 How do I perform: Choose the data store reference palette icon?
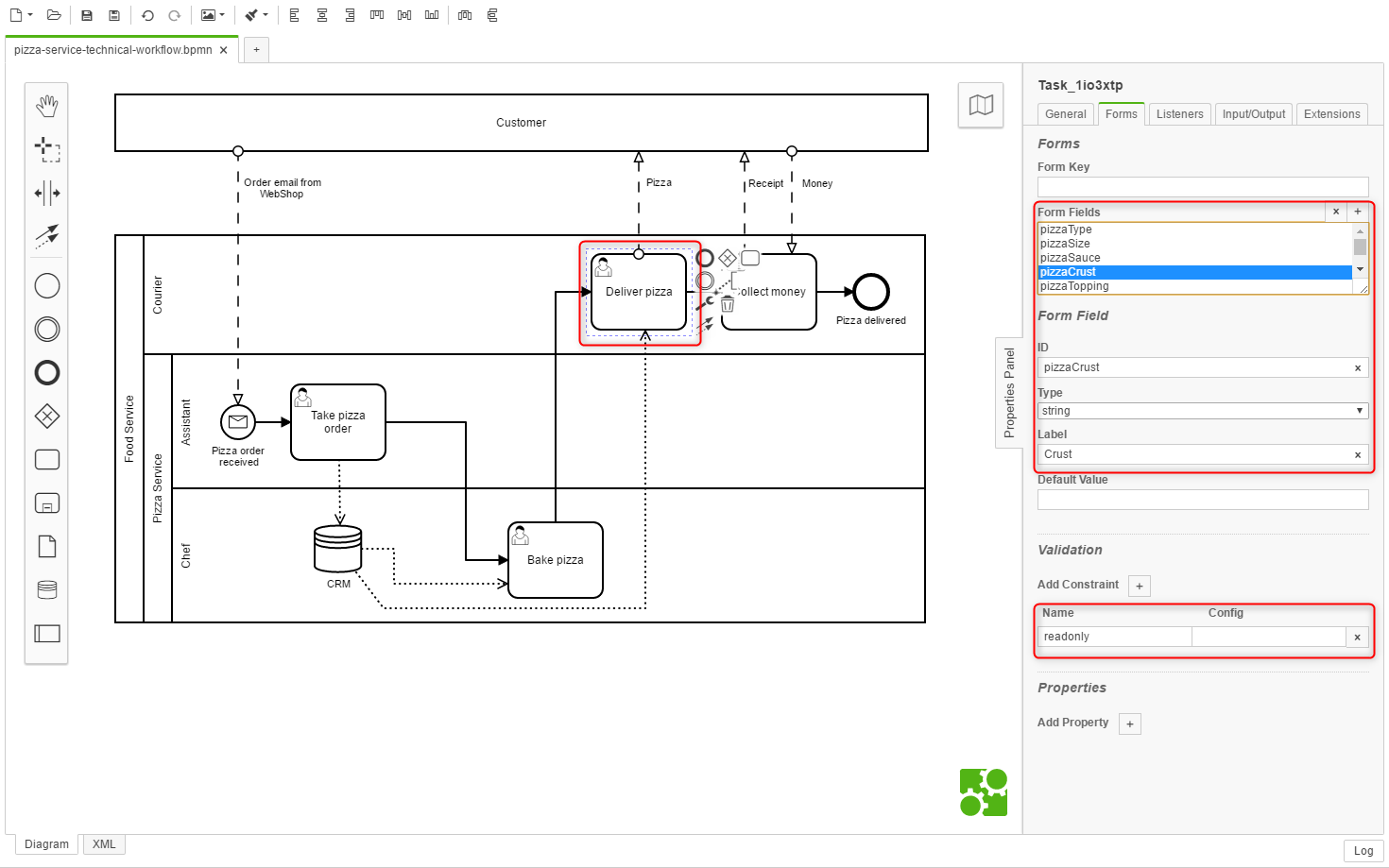(47, 590)
